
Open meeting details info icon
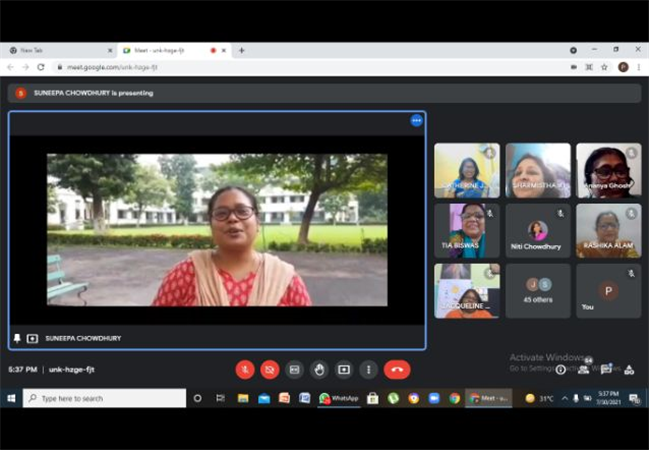560,369
